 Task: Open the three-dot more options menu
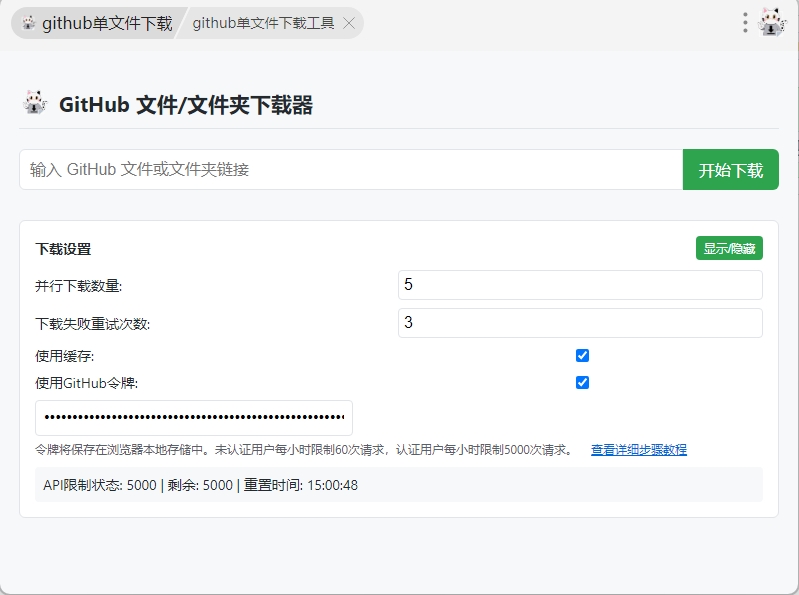[x=745, y=23]
